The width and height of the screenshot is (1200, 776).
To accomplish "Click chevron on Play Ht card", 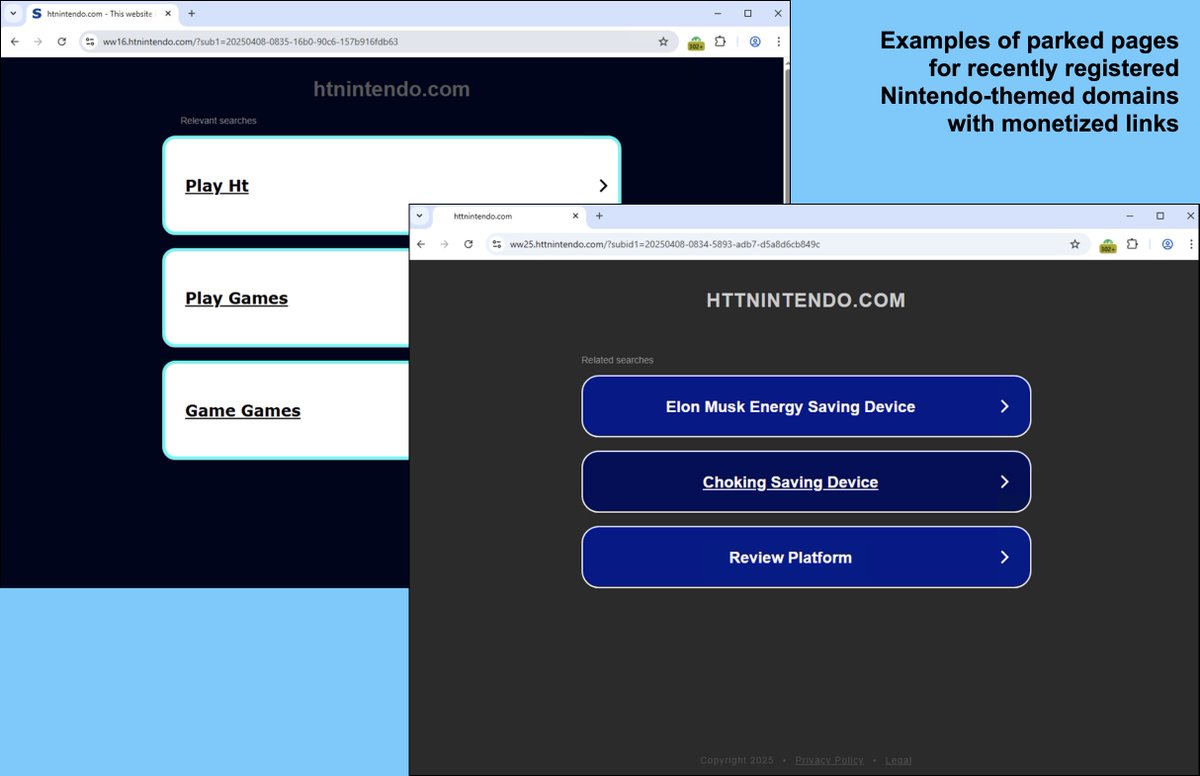I will coord(603,186).
